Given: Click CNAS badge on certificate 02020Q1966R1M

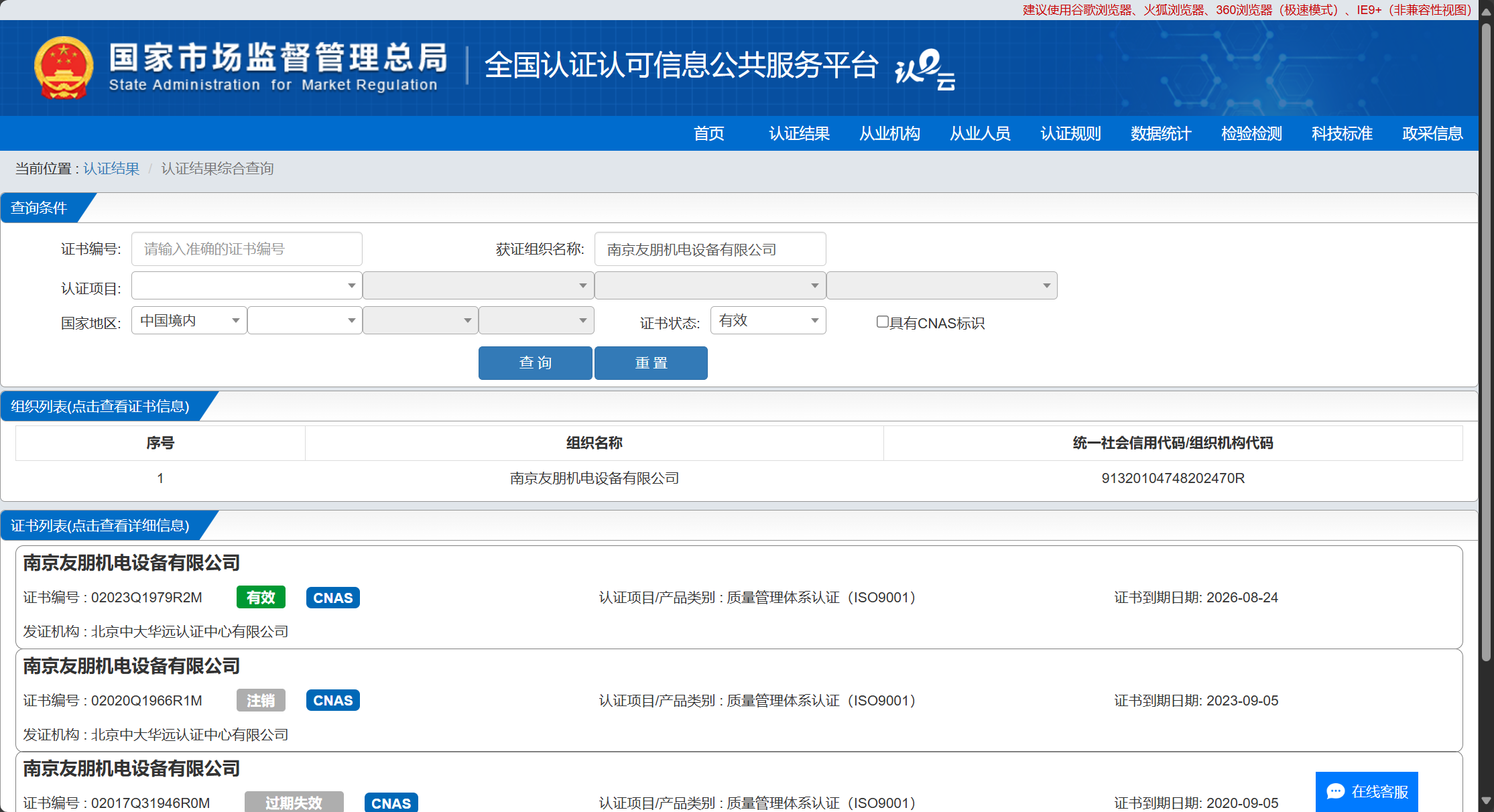Looking at the screenshot, I should click(333, 700).
